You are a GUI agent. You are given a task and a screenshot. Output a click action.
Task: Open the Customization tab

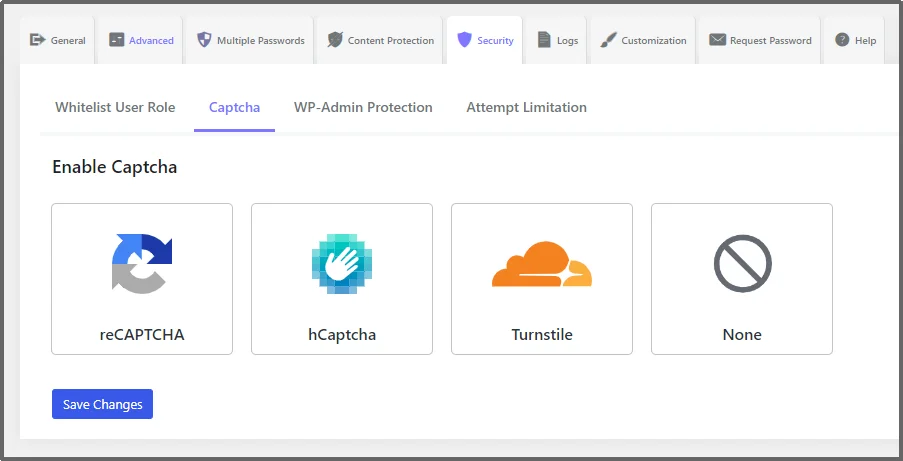click(x=642, y=40)
